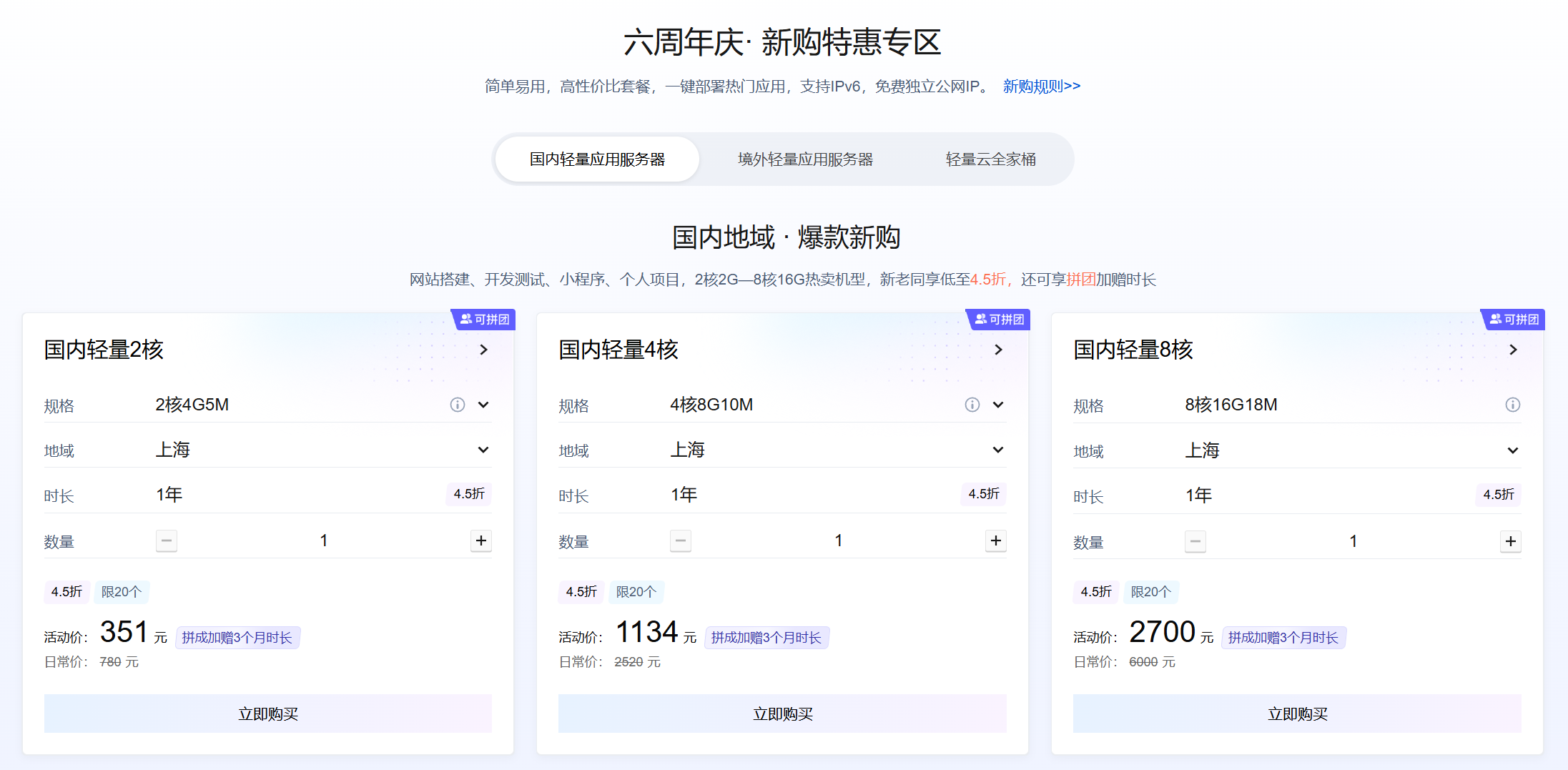Click 国内地域 · 爆款新购 heading
Viewport: 1568px width, 770px height.
[786, 237]
